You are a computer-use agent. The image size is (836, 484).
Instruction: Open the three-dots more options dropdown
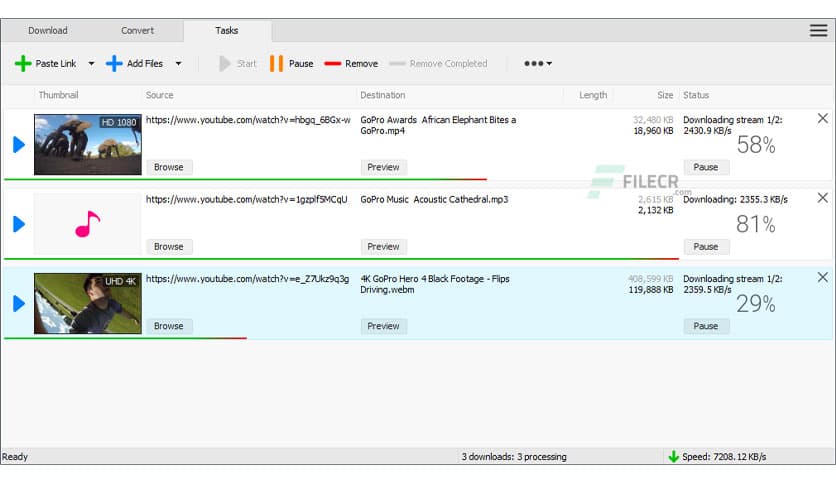[537, 63]
